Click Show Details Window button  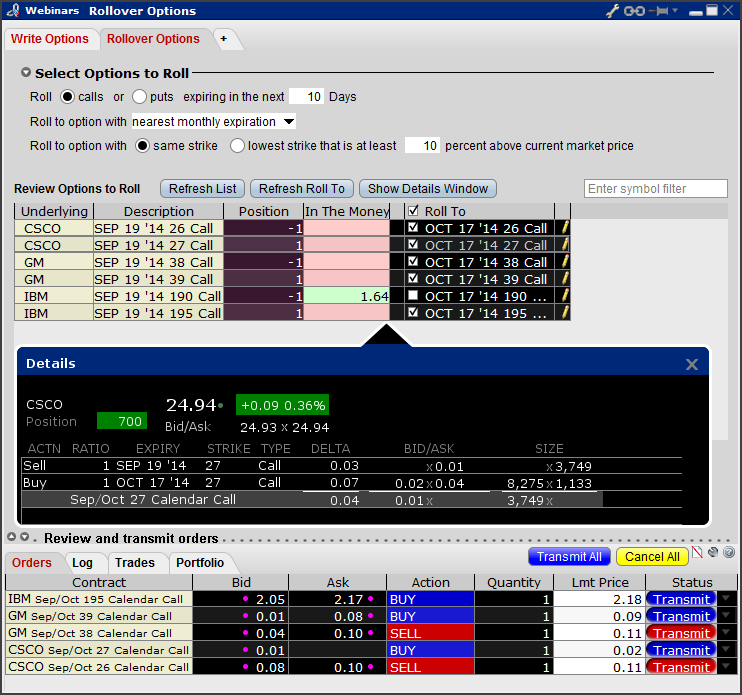click(x=428, y=188)
